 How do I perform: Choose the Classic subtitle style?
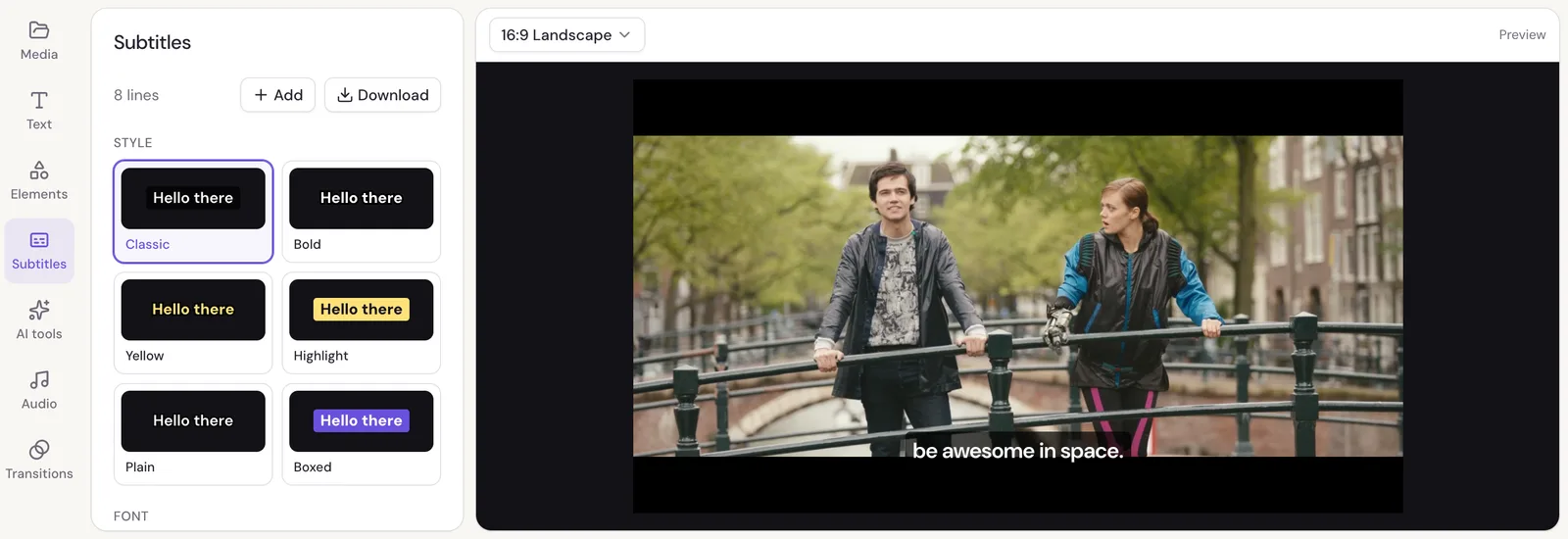point(193,212)
